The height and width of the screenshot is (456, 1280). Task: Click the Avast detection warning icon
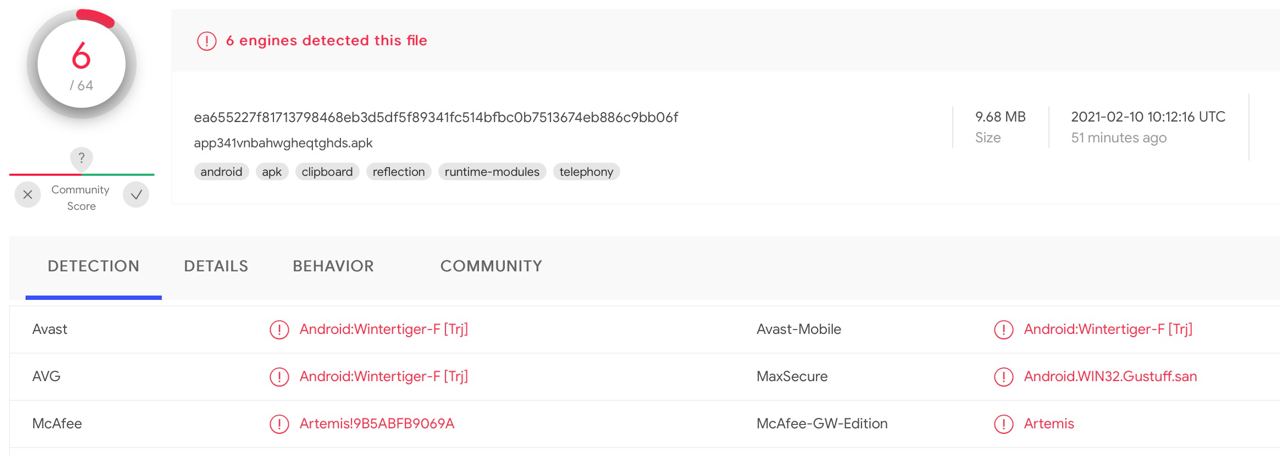click(x=279, y=329)
